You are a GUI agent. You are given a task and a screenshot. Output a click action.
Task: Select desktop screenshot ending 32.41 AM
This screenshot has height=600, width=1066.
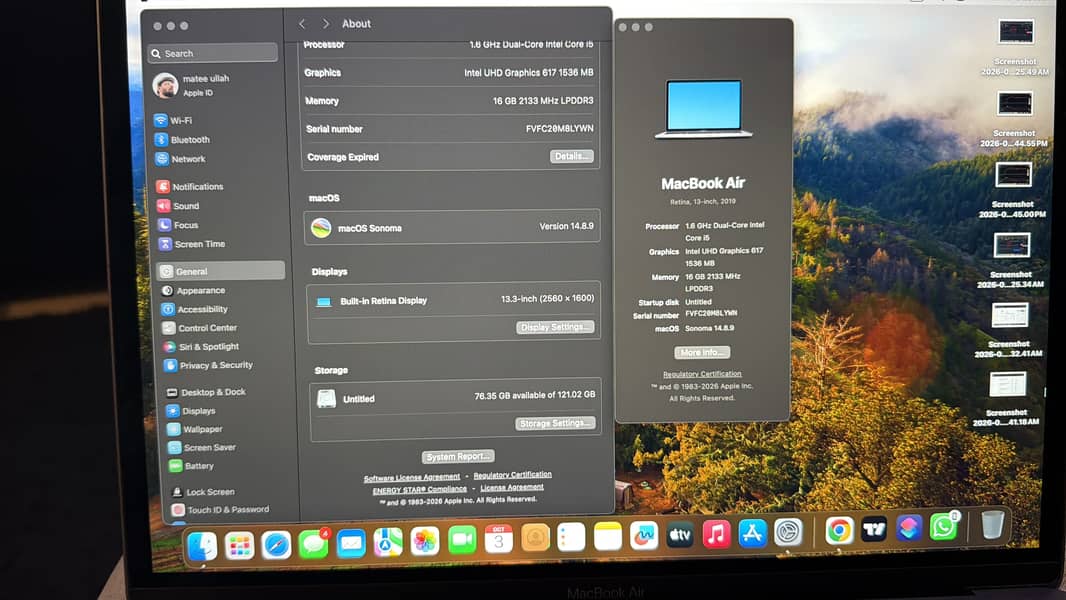(1009, 330)
